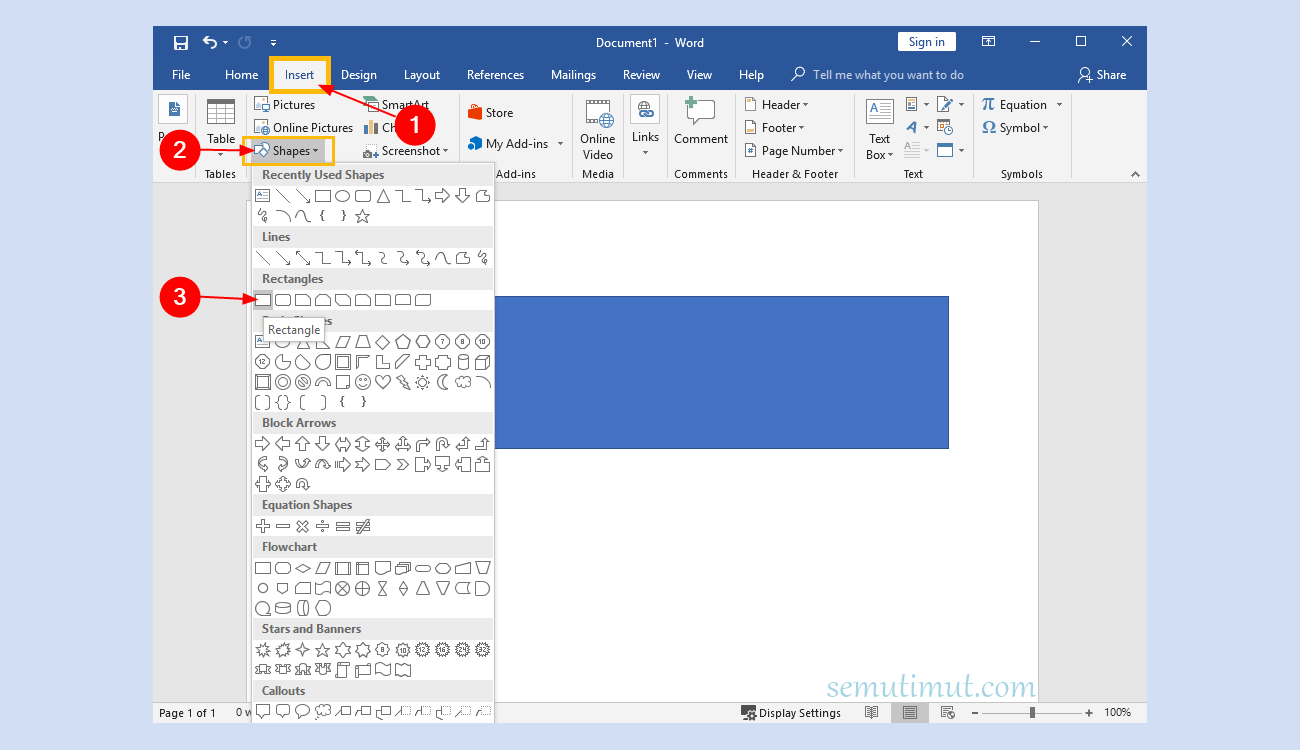Click the zoom slider handle

pos(1032,713)
